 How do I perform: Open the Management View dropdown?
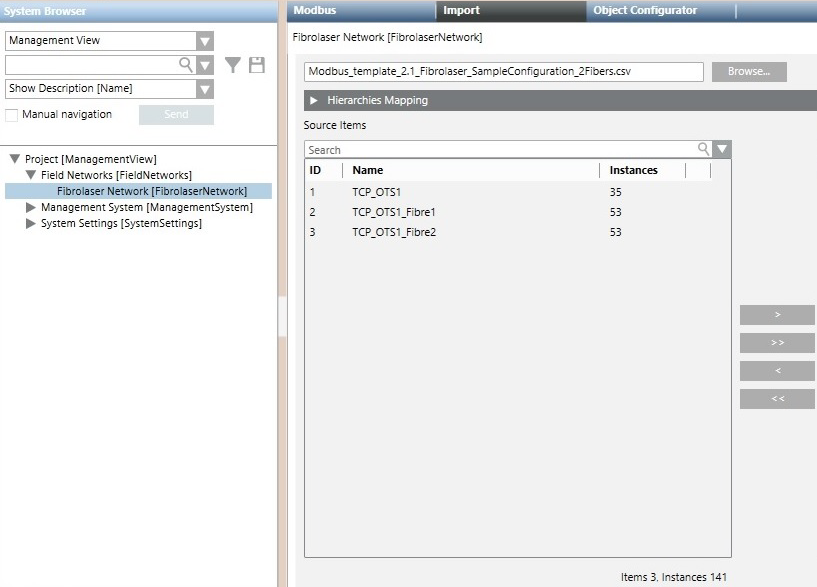coord(205,41)
